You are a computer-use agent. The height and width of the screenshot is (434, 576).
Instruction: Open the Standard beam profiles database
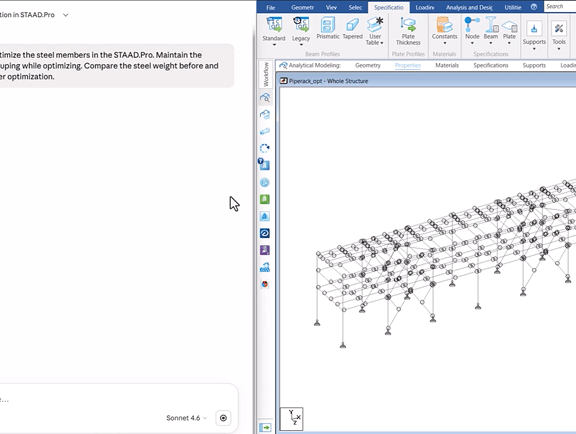(274, 29)
